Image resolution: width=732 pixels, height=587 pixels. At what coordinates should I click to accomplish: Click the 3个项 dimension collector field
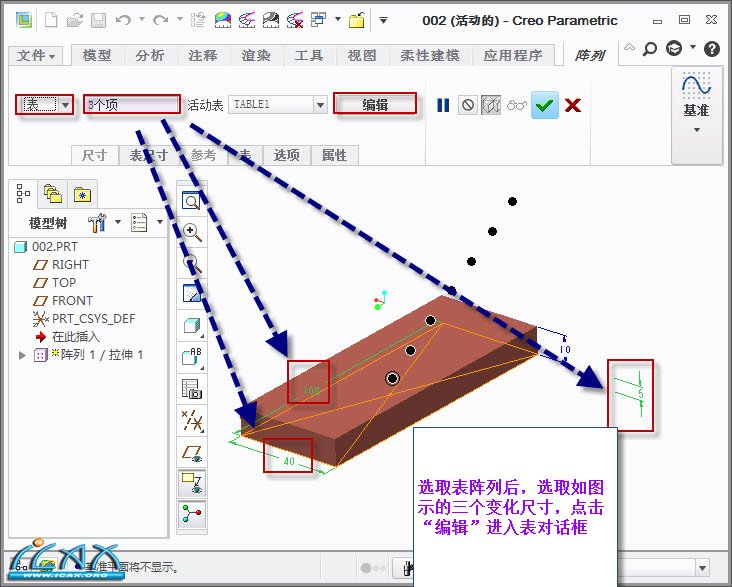[x=132, y=104]
